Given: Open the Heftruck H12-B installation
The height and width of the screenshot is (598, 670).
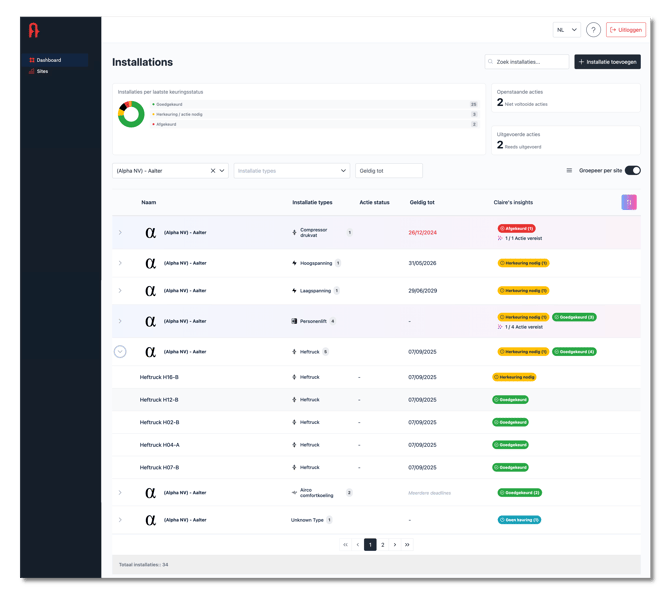Looking at the screenshot, I should coord(159,400).
